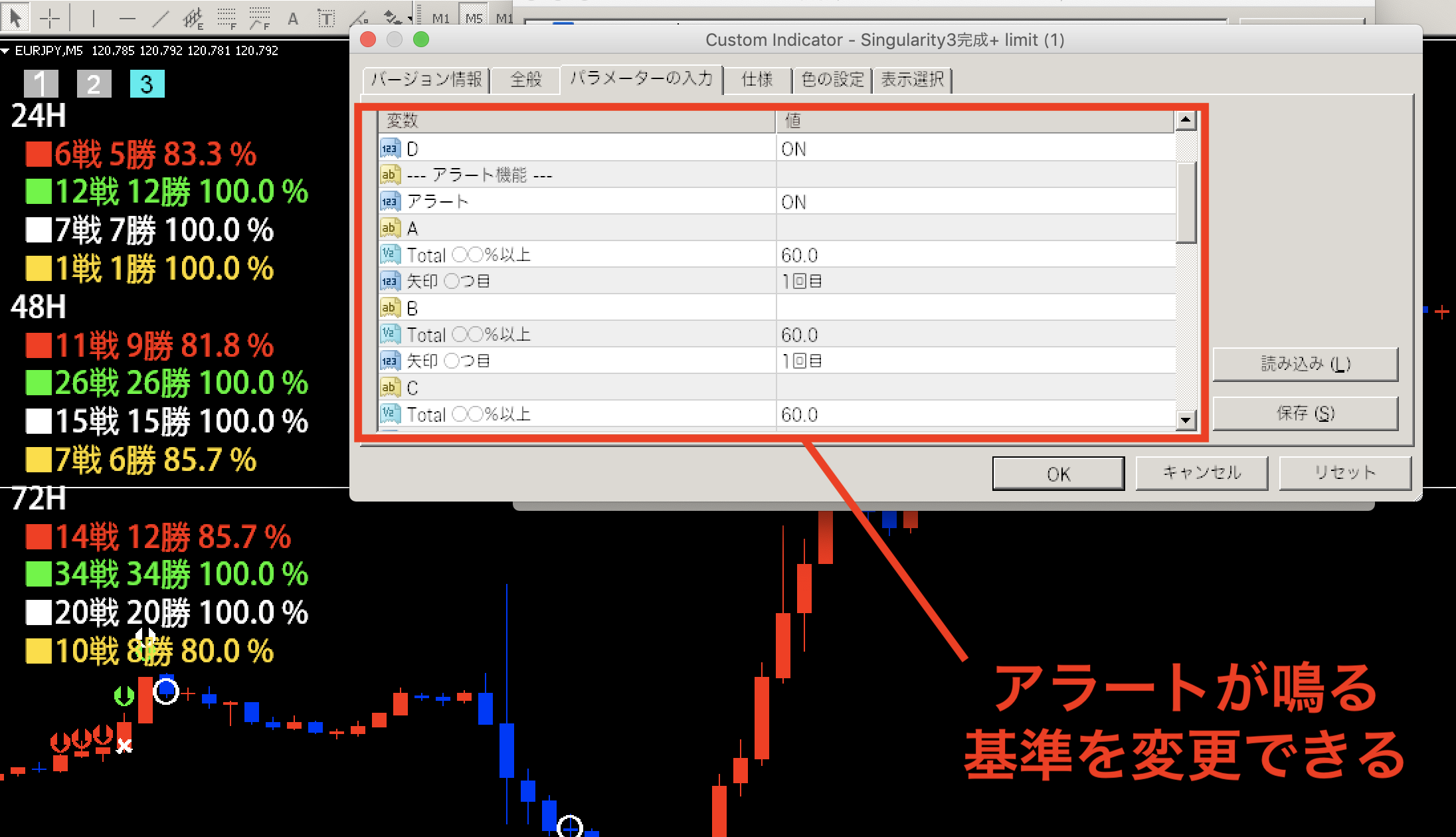Click the 24H red 6戦 5勝 83.3% stat
This screenshot has width=1456, height=837.
click(x=141, y=154)
